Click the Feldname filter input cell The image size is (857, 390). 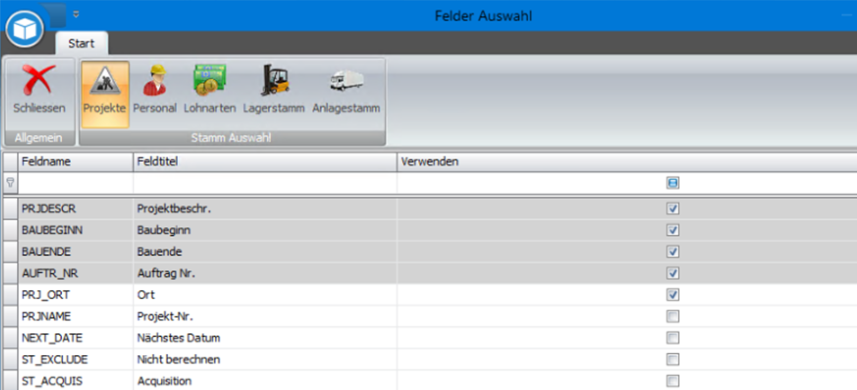[x=76, y=184]
